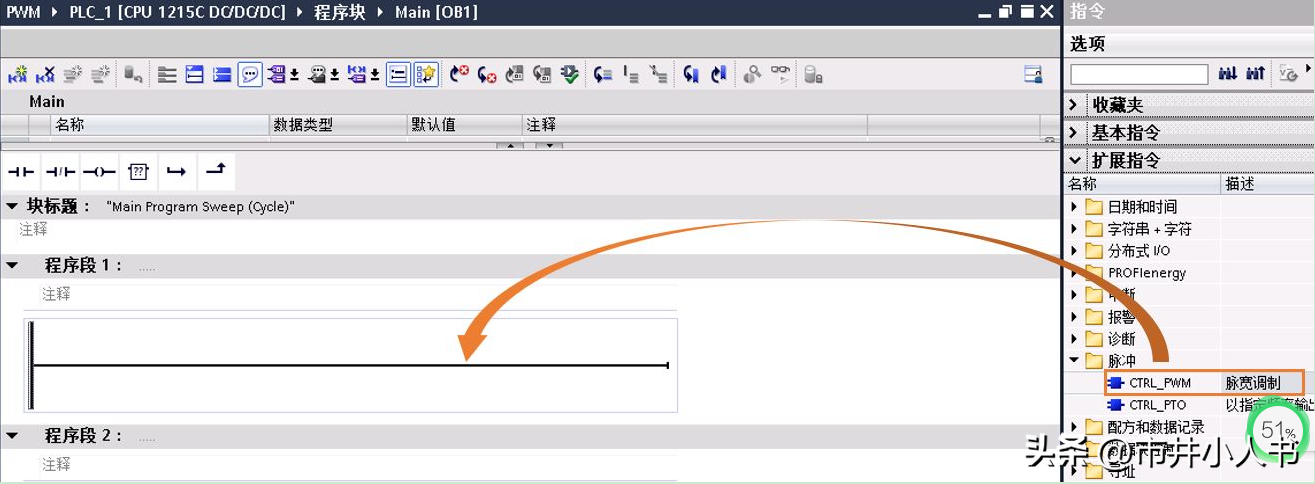Toggle network comments display button
1315x484 pixels.
pos(250,75)
